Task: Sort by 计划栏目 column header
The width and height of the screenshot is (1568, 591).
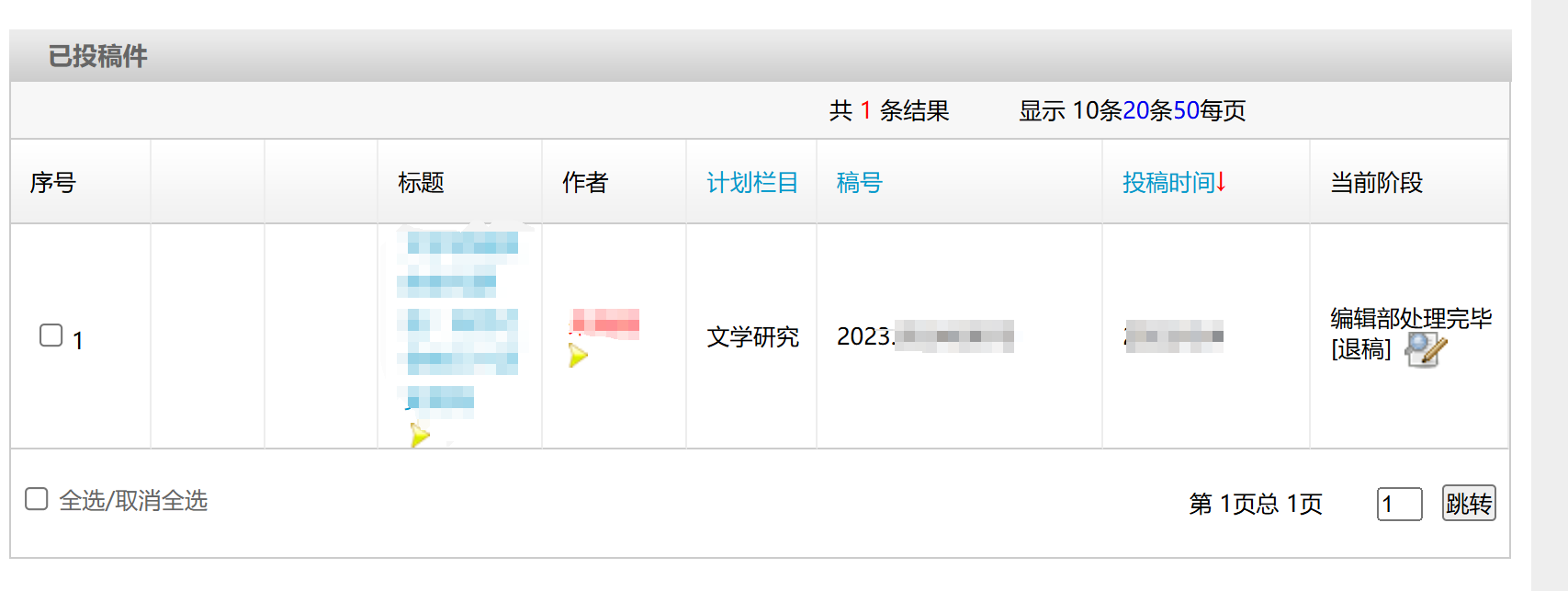Action: pos(752,182)
